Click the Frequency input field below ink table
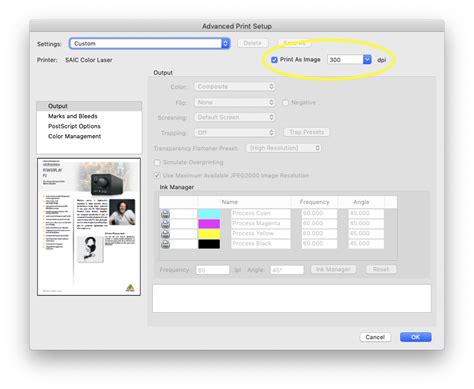 click(213, 270)
